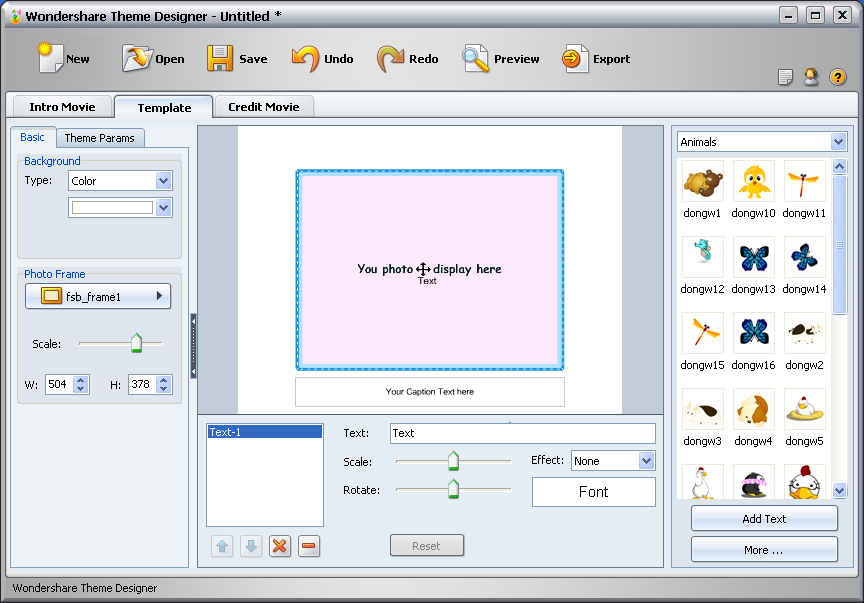
Task: Collapse the left panel using splitter handle
Action: point(193,345)
